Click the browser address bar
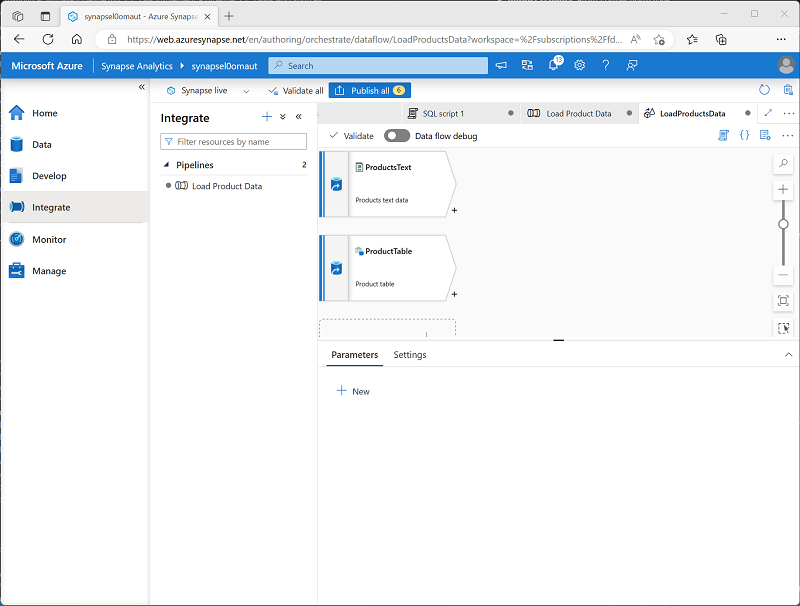This screenshot has height=606, width=800. coord(374,39)
